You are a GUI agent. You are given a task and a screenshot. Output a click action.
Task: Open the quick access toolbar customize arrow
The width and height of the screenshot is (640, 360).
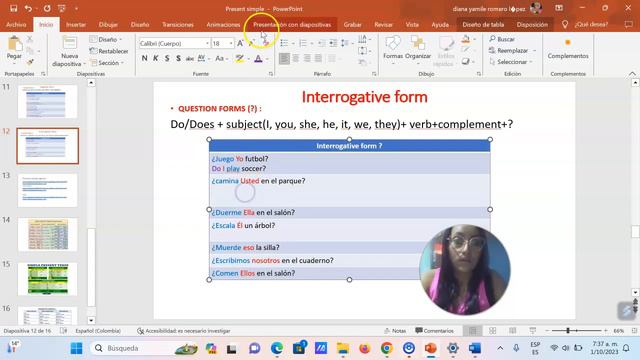tap(76, 8)
